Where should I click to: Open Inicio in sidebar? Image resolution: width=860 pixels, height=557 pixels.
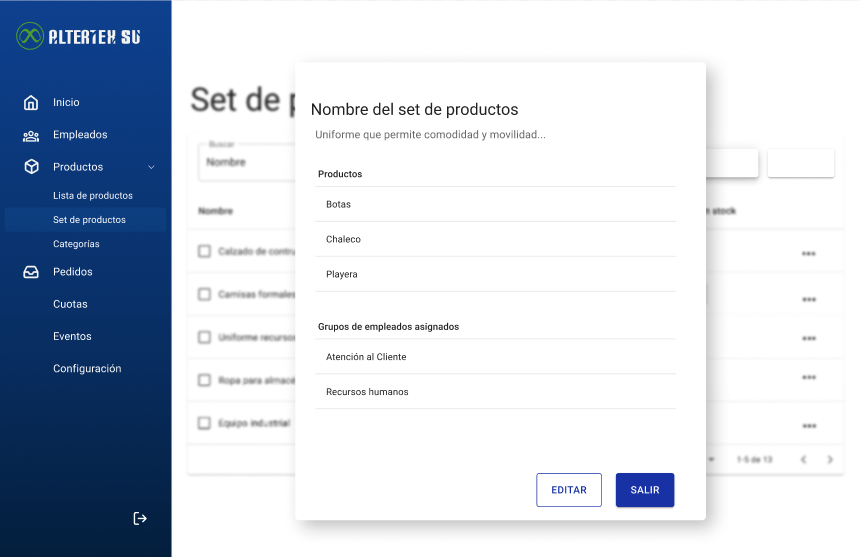[66, 103]
